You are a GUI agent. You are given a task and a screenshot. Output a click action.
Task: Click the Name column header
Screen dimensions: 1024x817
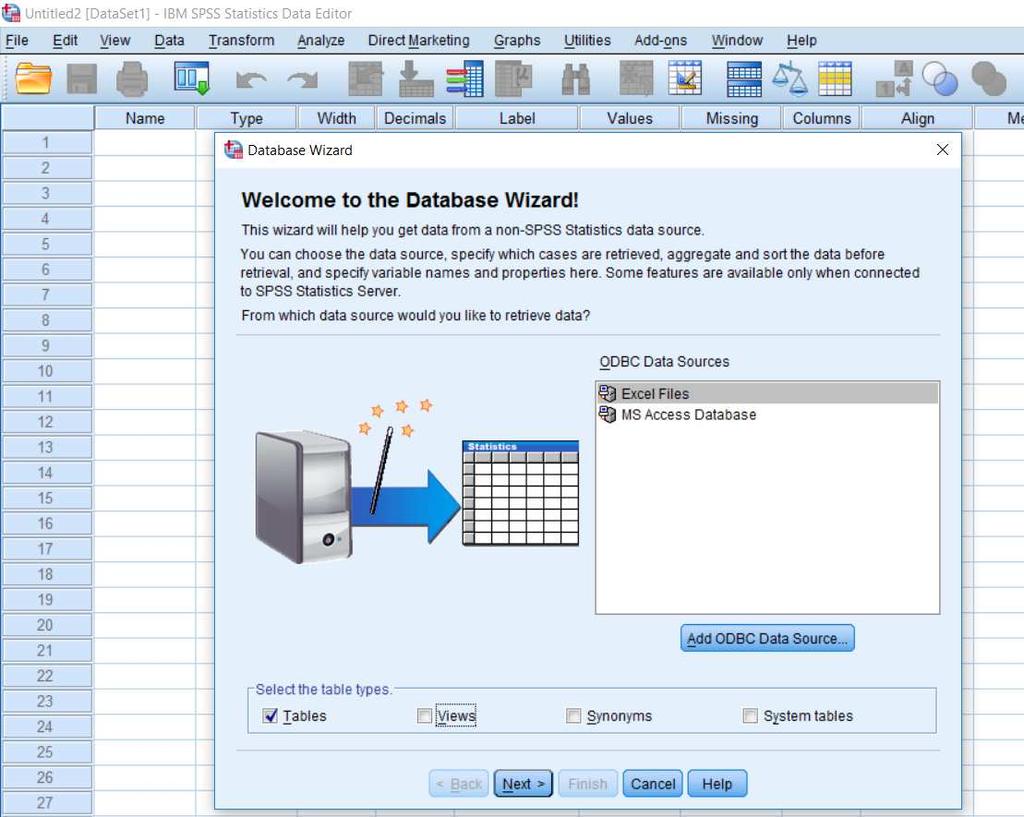coord(145,118)
